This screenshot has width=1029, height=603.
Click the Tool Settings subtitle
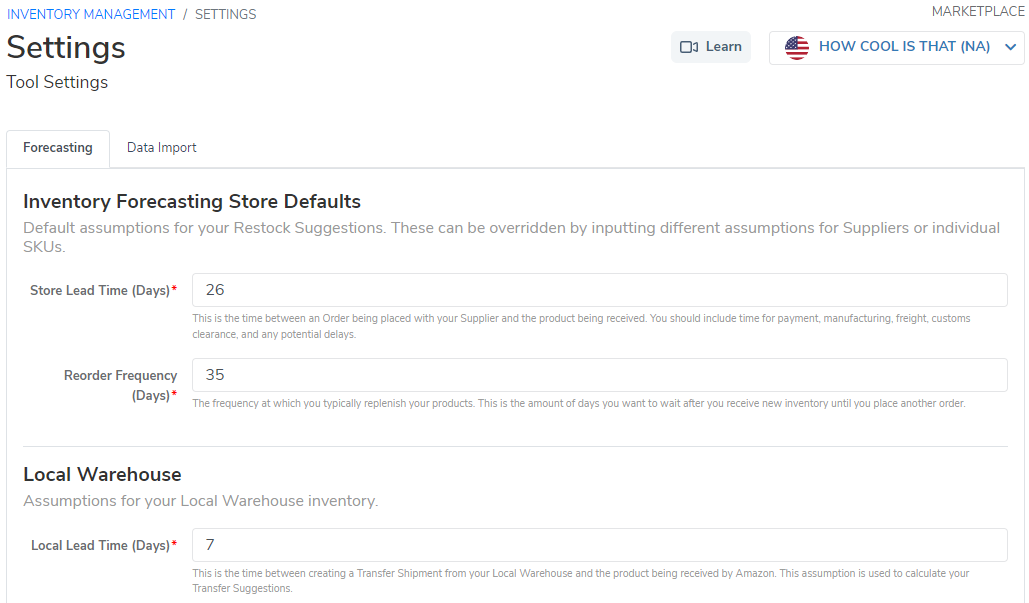pyautogui.click(x=57, y=82)
